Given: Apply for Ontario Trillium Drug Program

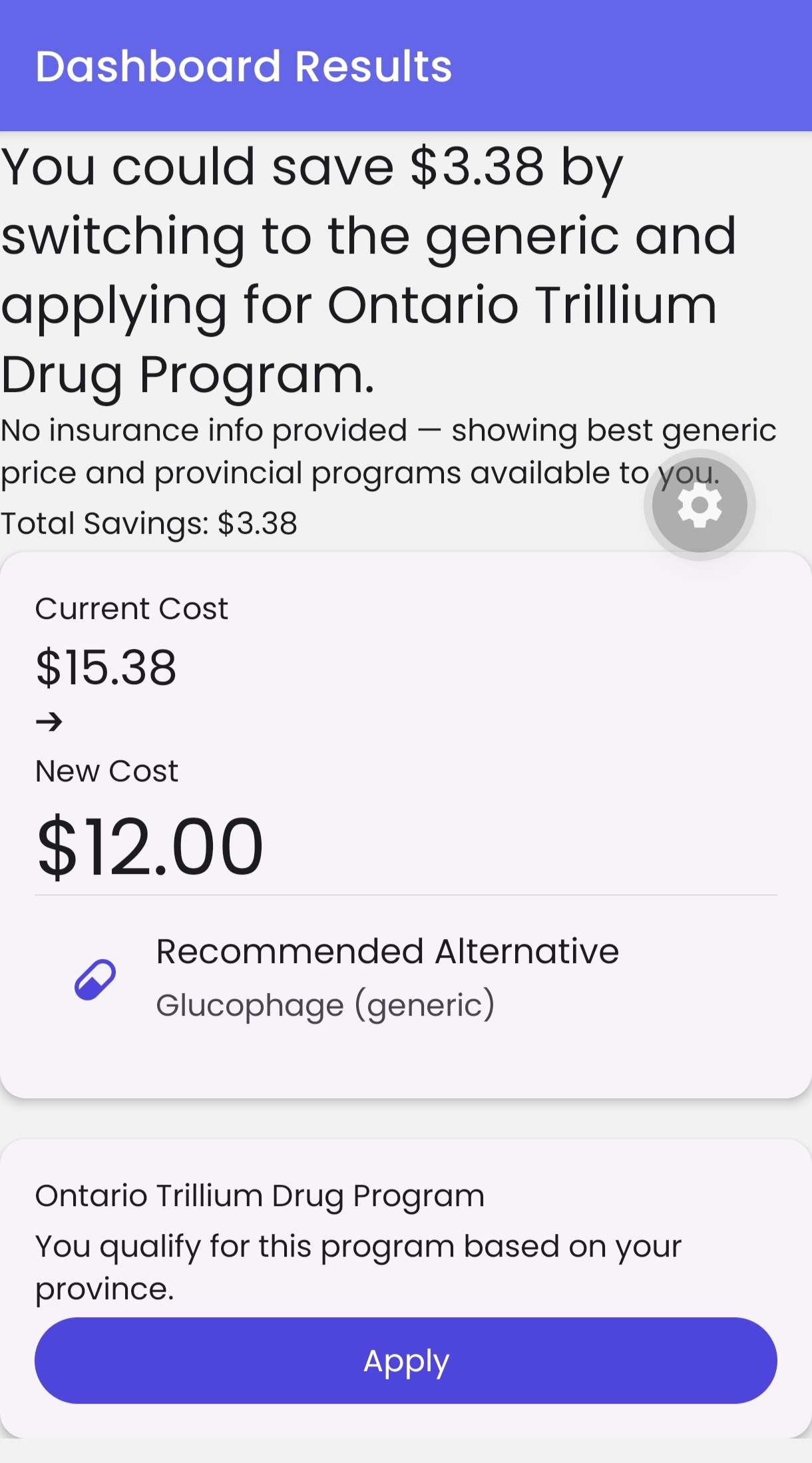Looking at the screenshot, I should point(406,1360).
